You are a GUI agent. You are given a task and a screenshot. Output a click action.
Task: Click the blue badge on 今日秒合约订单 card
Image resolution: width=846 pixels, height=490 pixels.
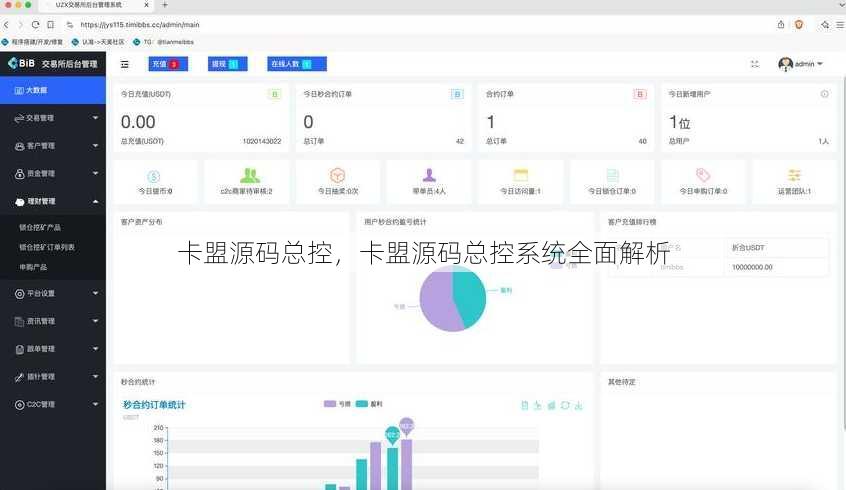tap(457, 94)
